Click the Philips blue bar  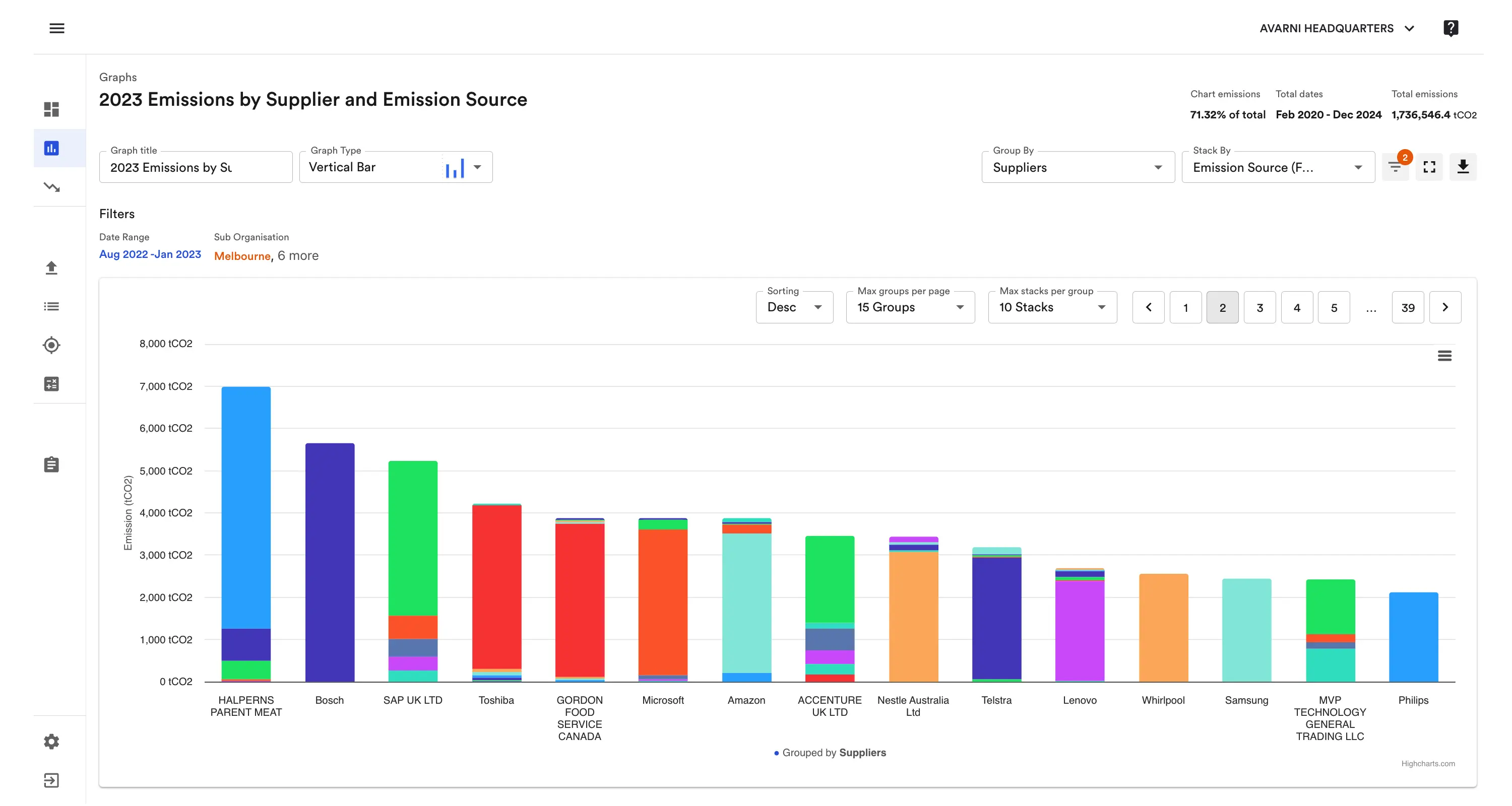click(1413, 637)
